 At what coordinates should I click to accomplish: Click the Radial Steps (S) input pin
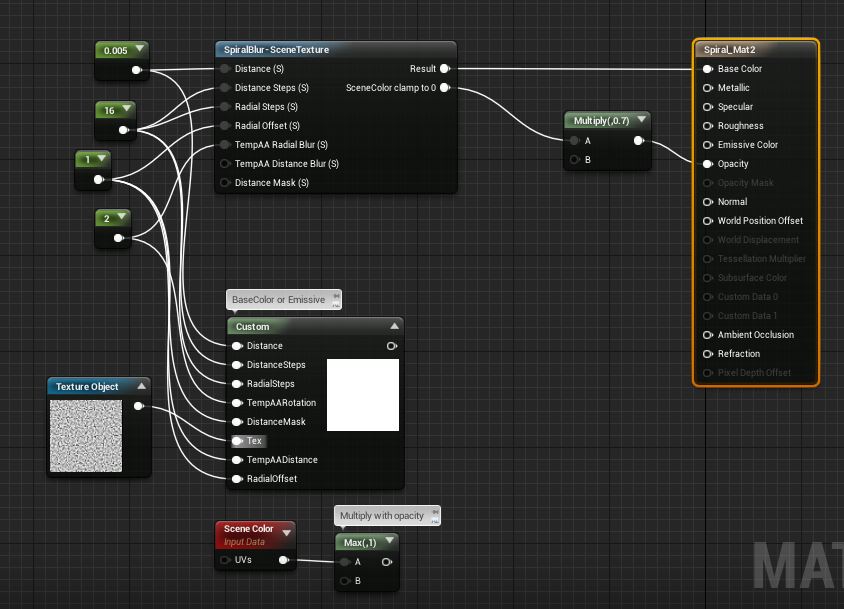pos(226,107)
